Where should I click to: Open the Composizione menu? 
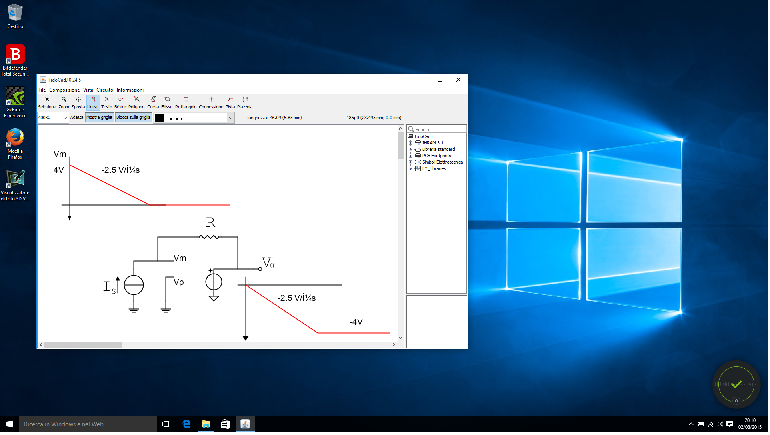click(64, 90)
